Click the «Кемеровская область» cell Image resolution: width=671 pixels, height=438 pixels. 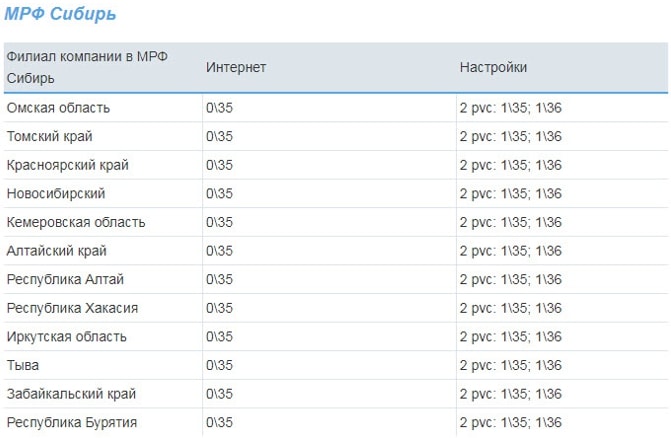click(x=75, y=222)
